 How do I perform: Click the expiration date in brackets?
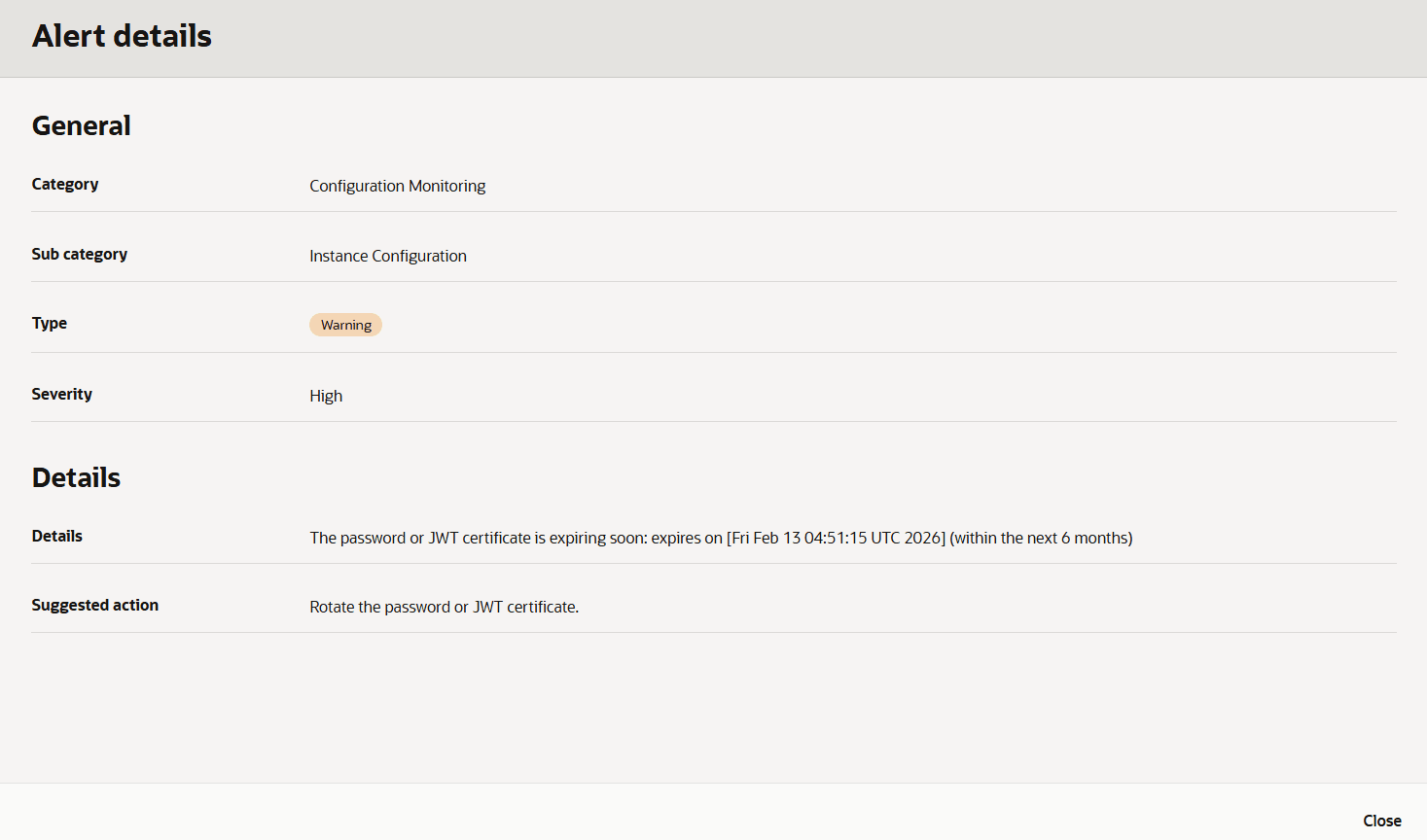835,538
